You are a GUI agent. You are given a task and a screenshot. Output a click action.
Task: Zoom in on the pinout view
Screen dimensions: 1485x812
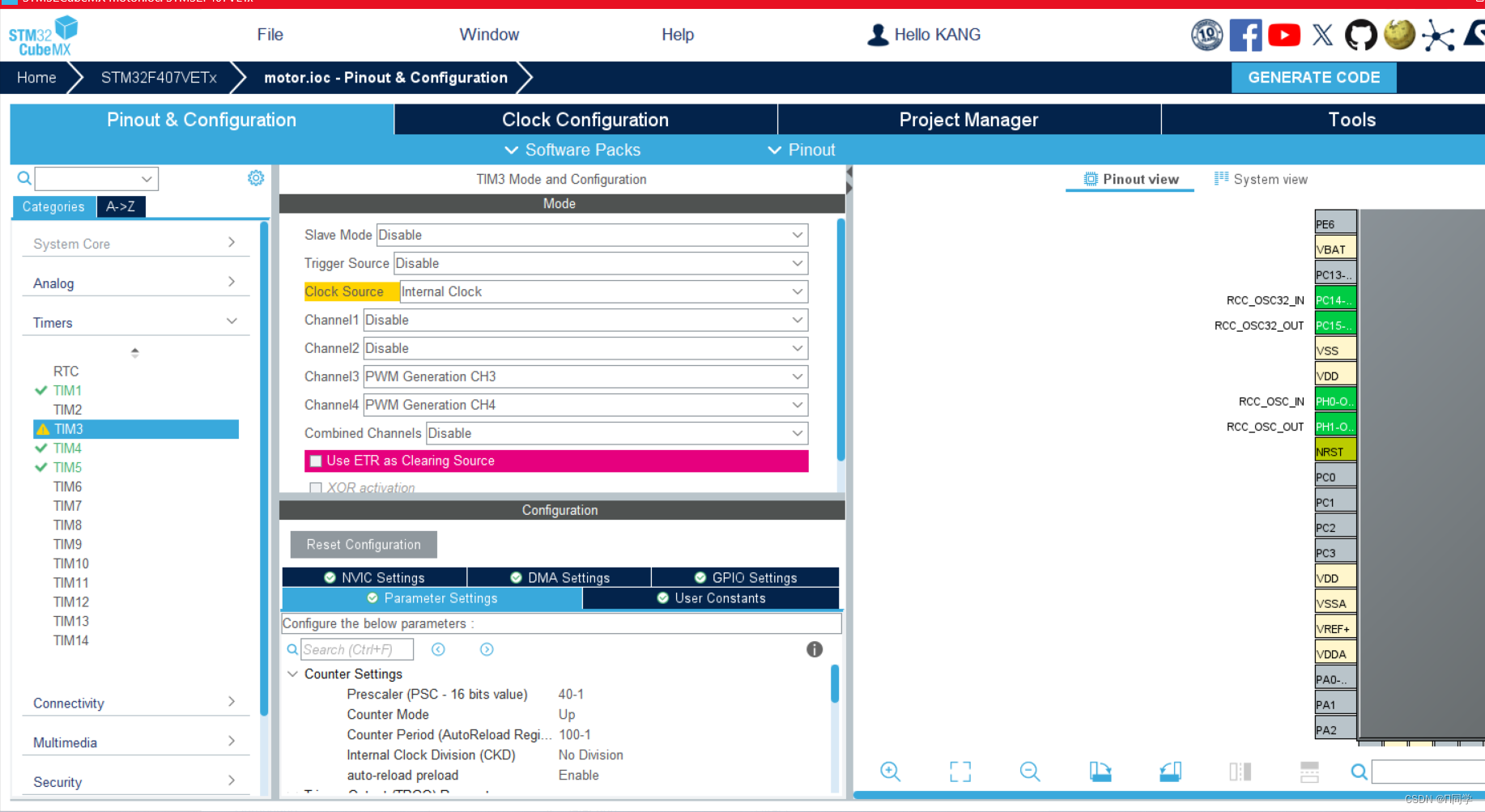pos(891,772)
